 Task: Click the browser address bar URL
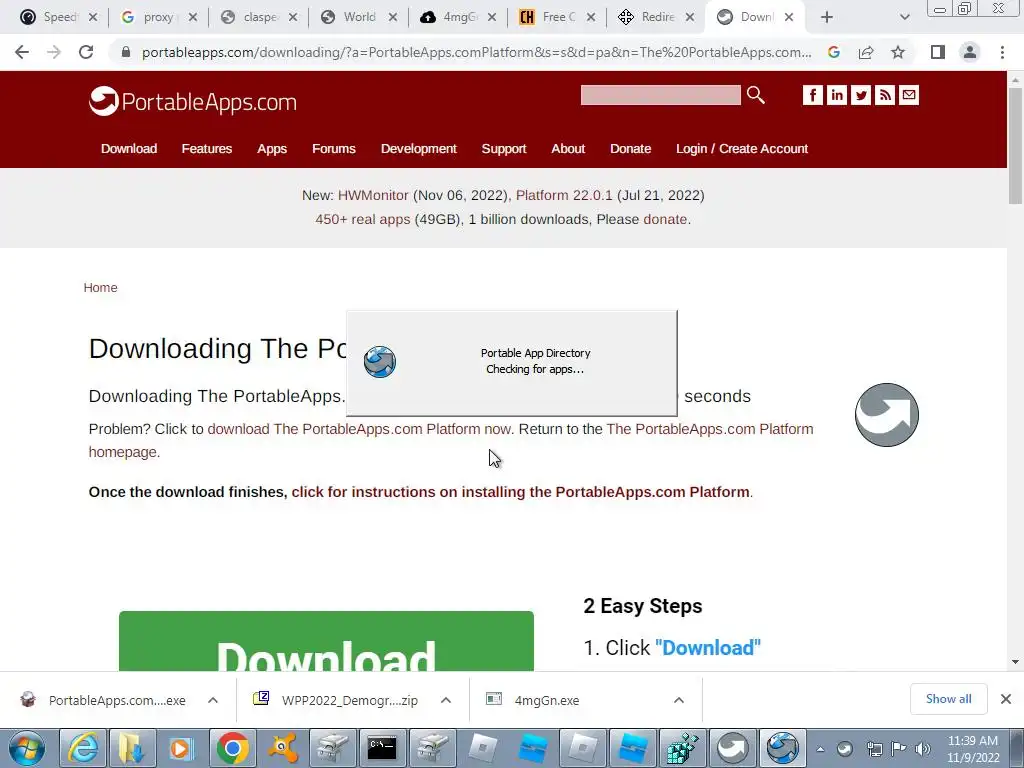(477, 52)
